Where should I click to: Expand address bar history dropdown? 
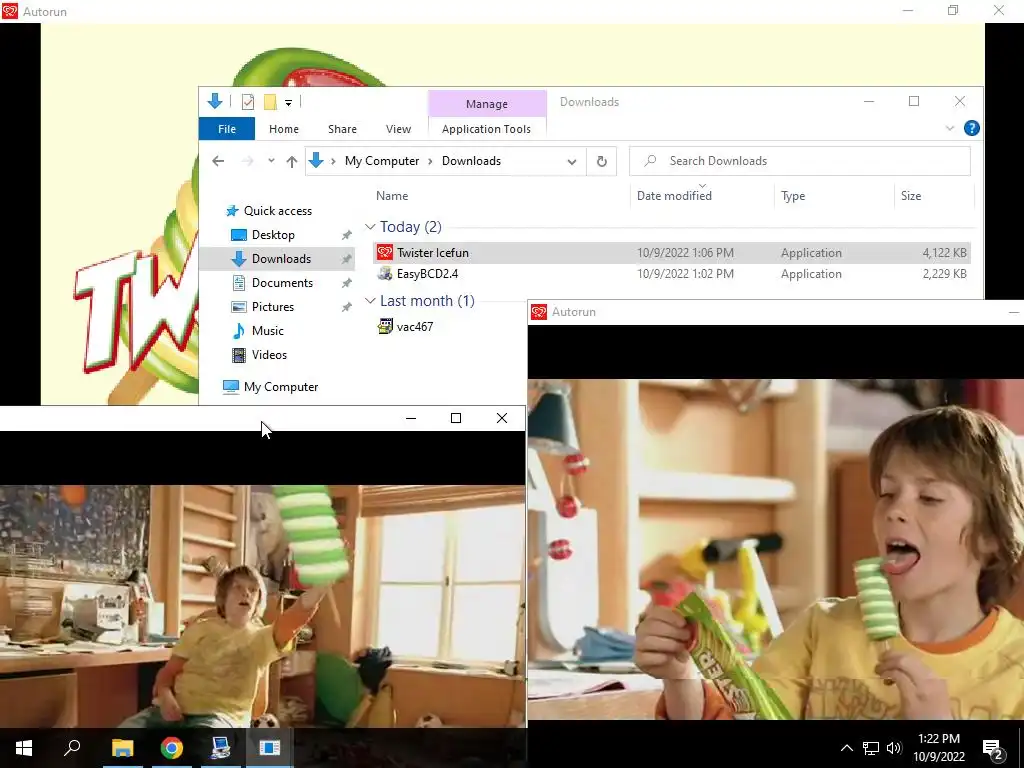(572, 162)
